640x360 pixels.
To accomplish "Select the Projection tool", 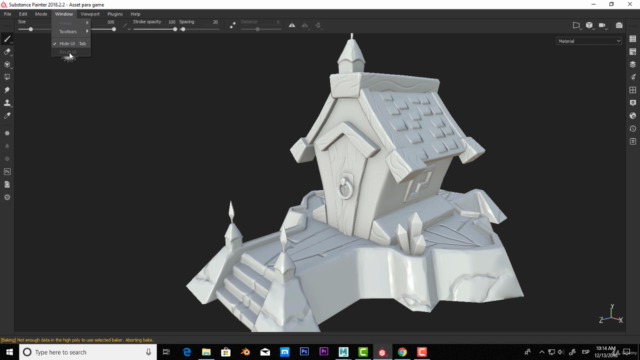I will (x=7, y=64).
